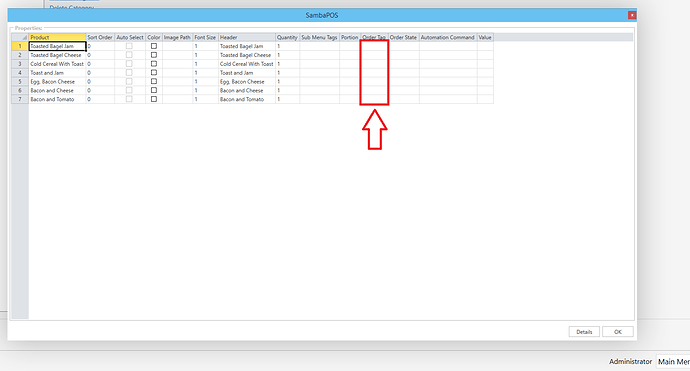The width and height of the screenshot is (690, 371).
Task: Open Main Menu button at bottom right
Action: pos(673,361)
